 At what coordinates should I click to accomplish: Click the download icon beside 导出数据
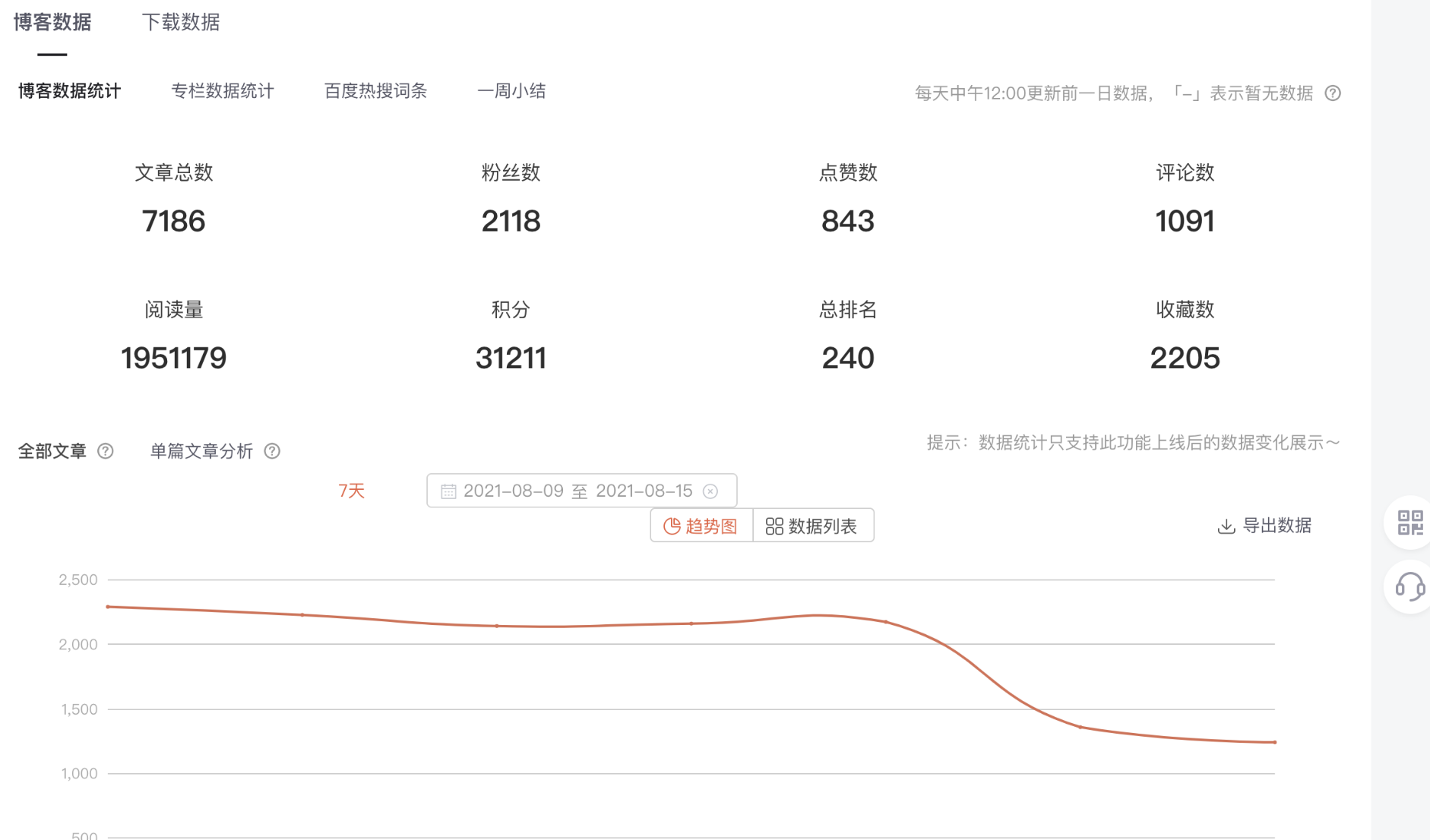point(1226,525)
